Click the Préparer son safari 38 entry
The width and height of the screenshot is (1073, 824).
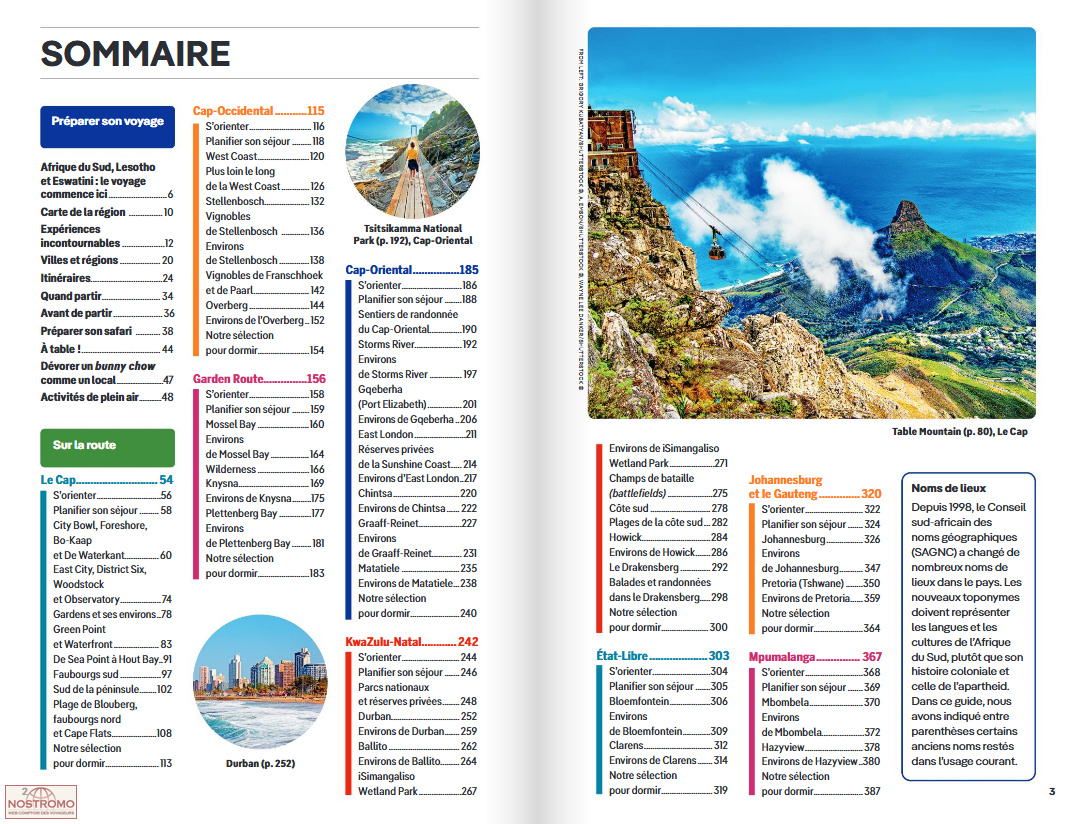(107, 331)
